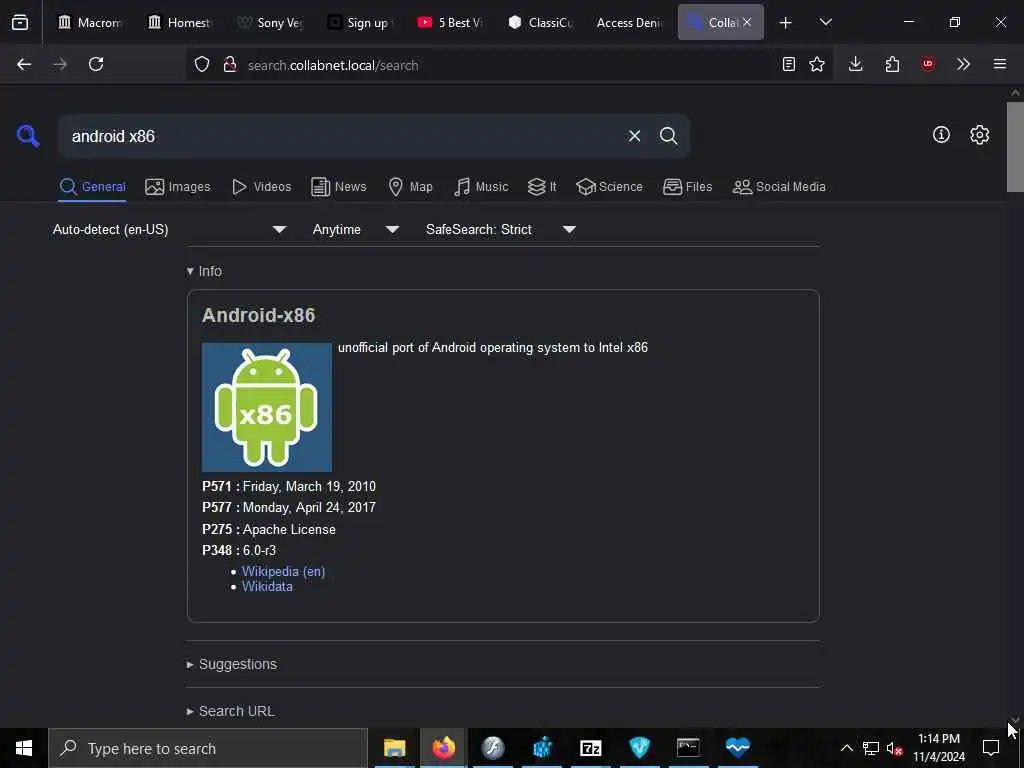Click the Android-x86 infobox heading
This screenshot has height=768, width=1024.
259,315
